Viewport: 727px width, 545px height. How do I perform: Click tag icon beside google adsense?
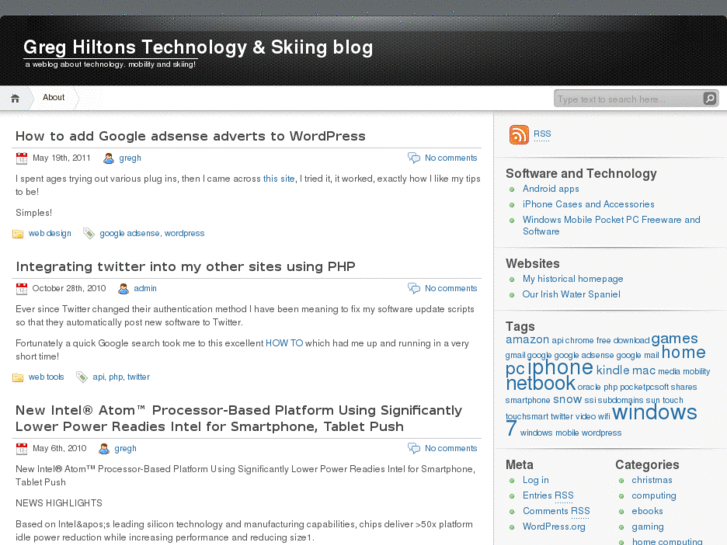(x=89, y=233)
